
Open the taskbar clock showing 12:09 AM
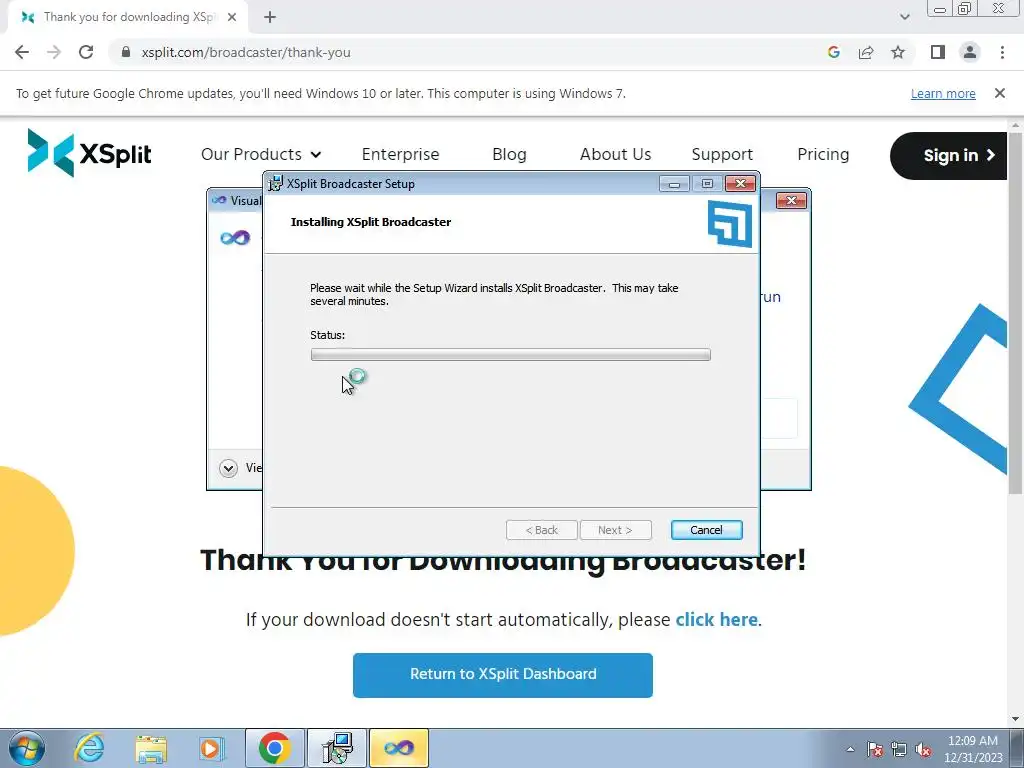973,749
